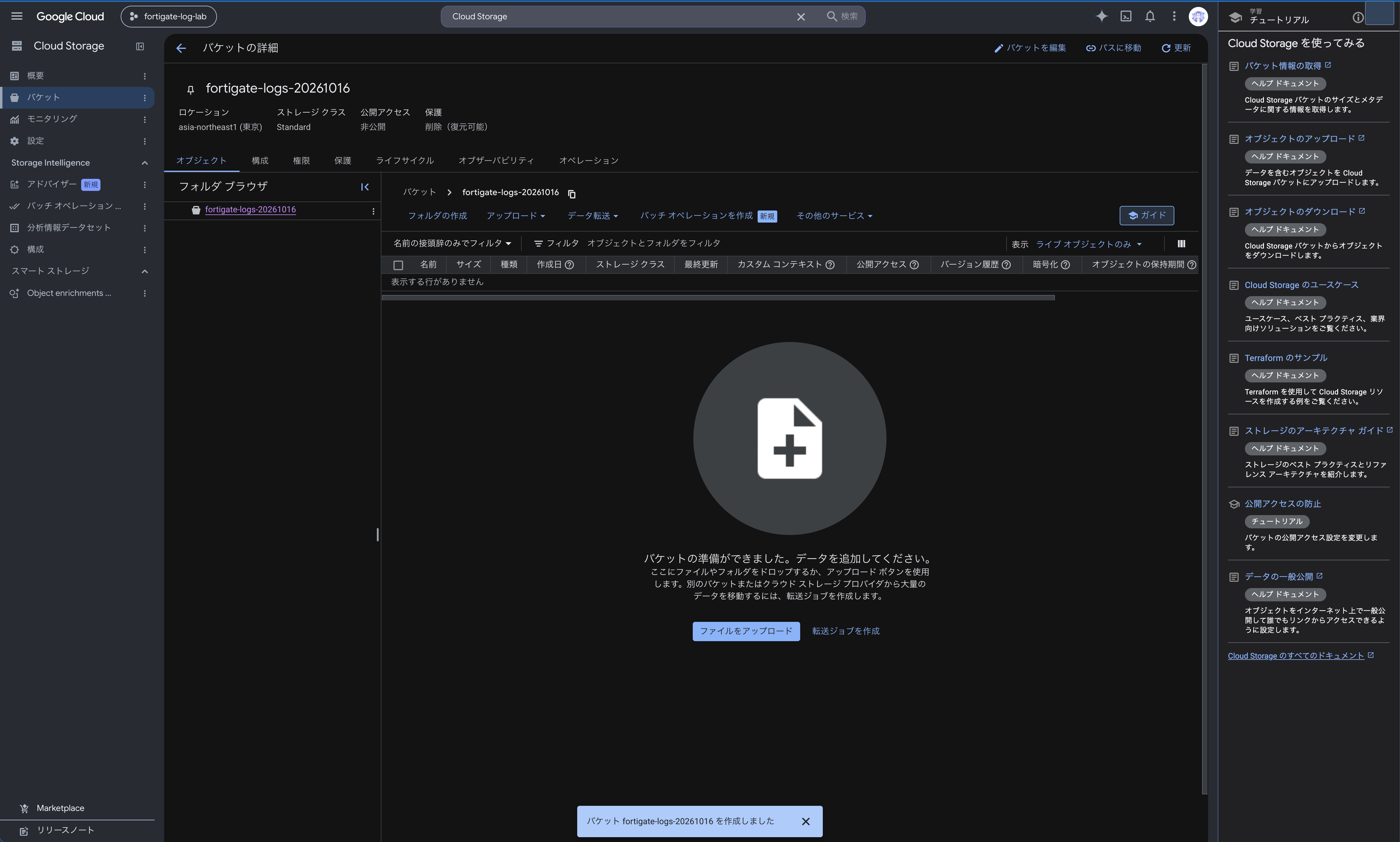
Task: Open Gemini assistant sparkle icon
Action: pyautogui.click(x=1102, y=17)
